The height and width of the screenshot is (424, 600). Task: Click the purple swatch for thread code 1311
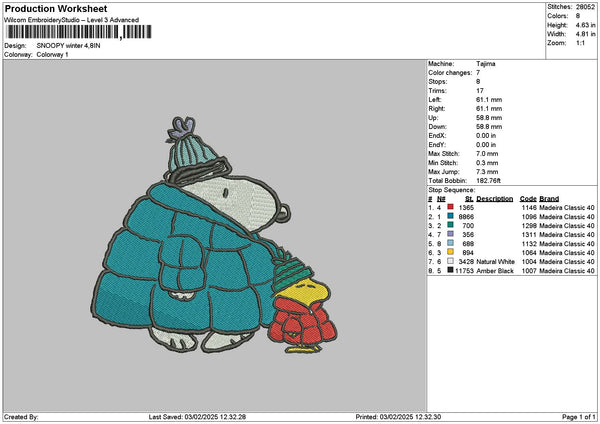coord(450,234)
